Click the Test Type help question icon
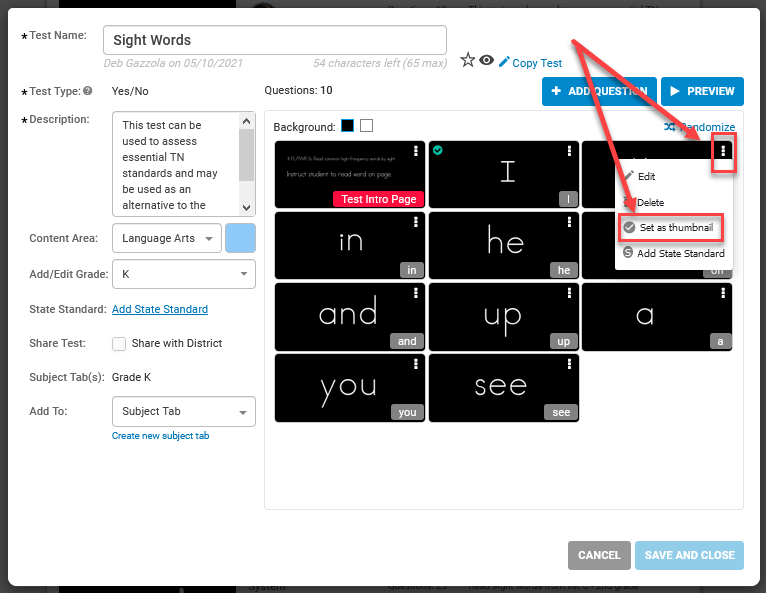The image size is (766, 593). 87,90
